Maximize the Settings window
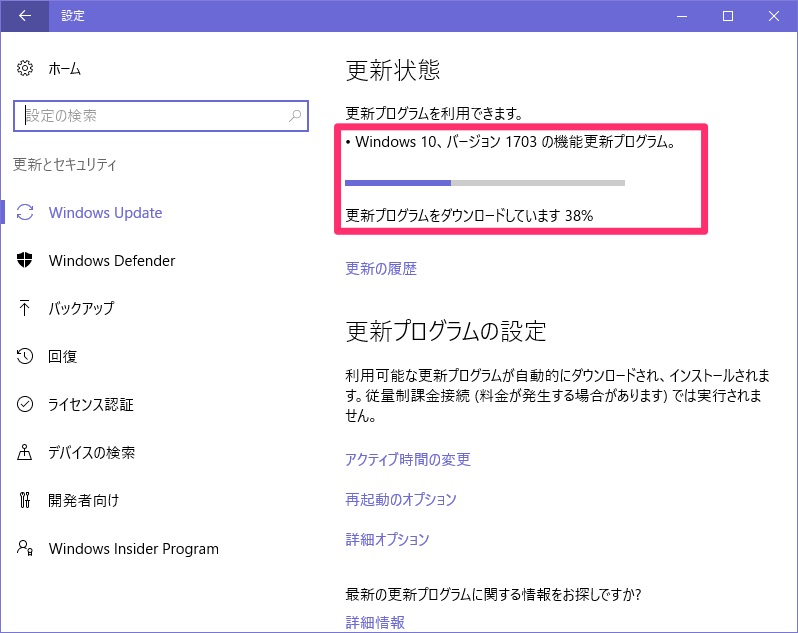The width and height of the screenshot is (798, 633). (x=728, y=16)
